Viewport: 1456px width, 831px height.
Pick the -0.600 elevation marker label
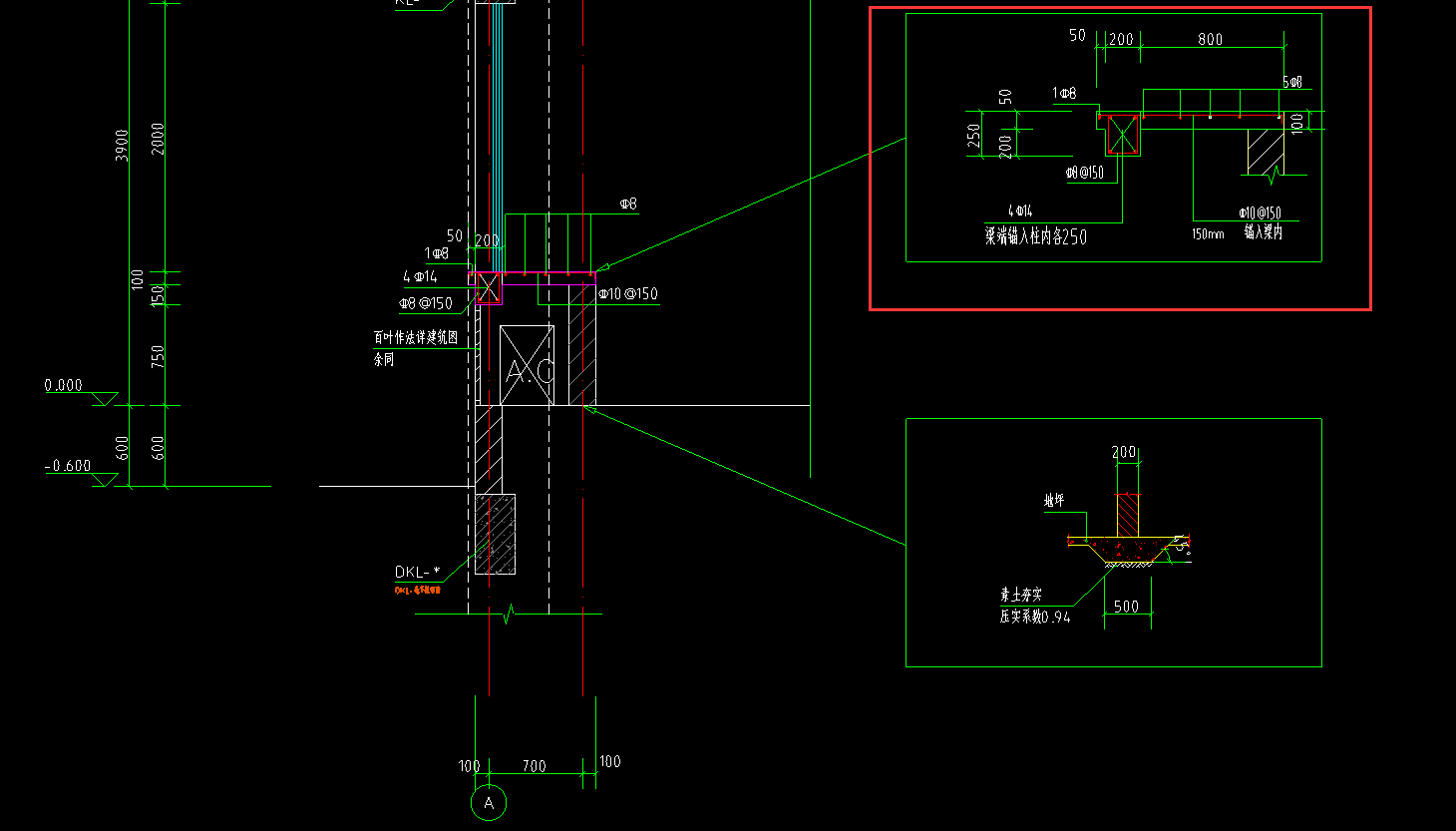[x=68, y=465]
